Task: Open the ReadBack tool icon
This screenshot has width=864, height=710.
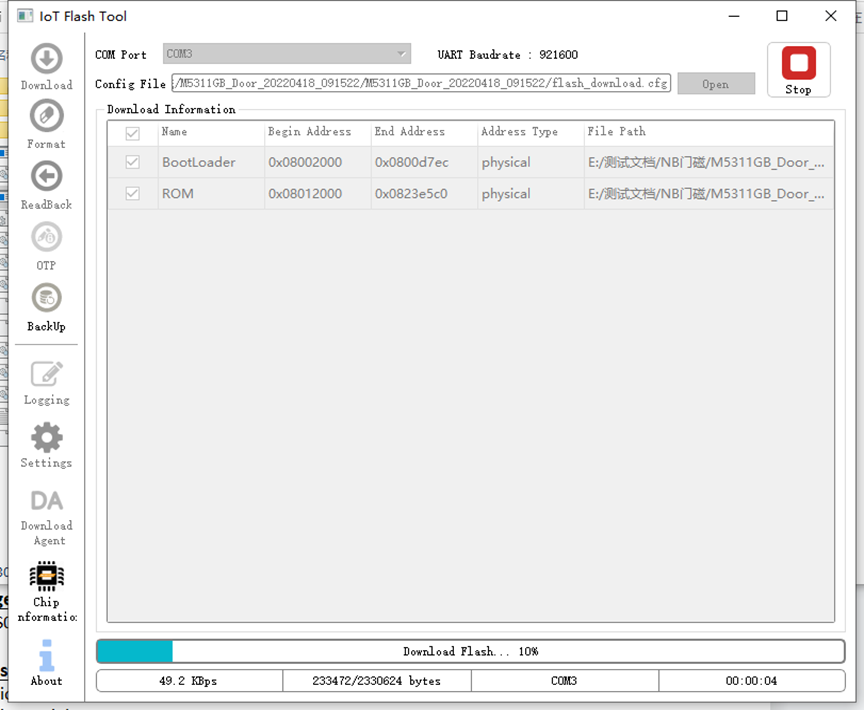Action: pyautogui.click(x=46, y=176)
